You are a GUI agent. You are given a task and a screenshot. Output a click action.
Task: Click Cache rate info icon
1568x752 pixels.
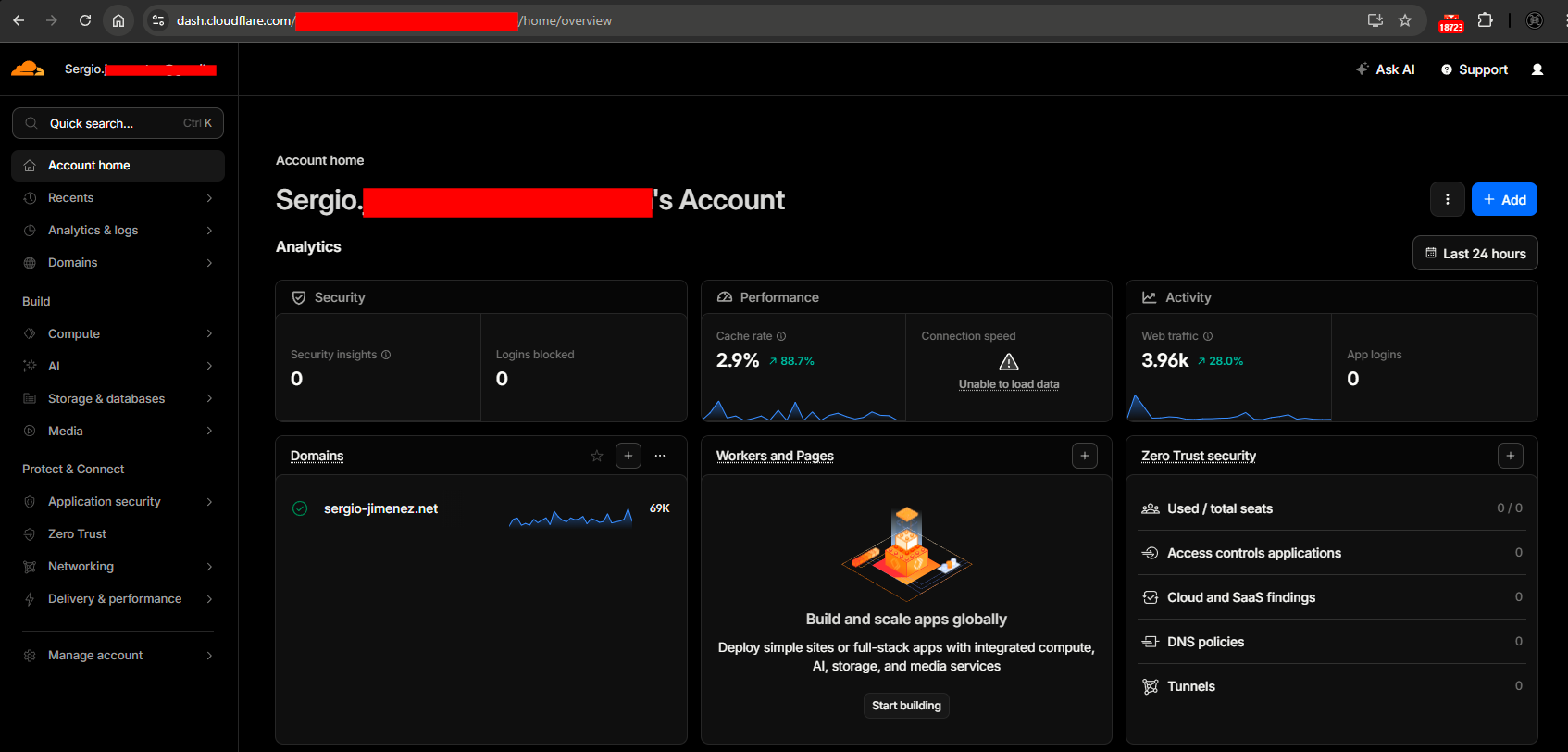pos(781,336)
